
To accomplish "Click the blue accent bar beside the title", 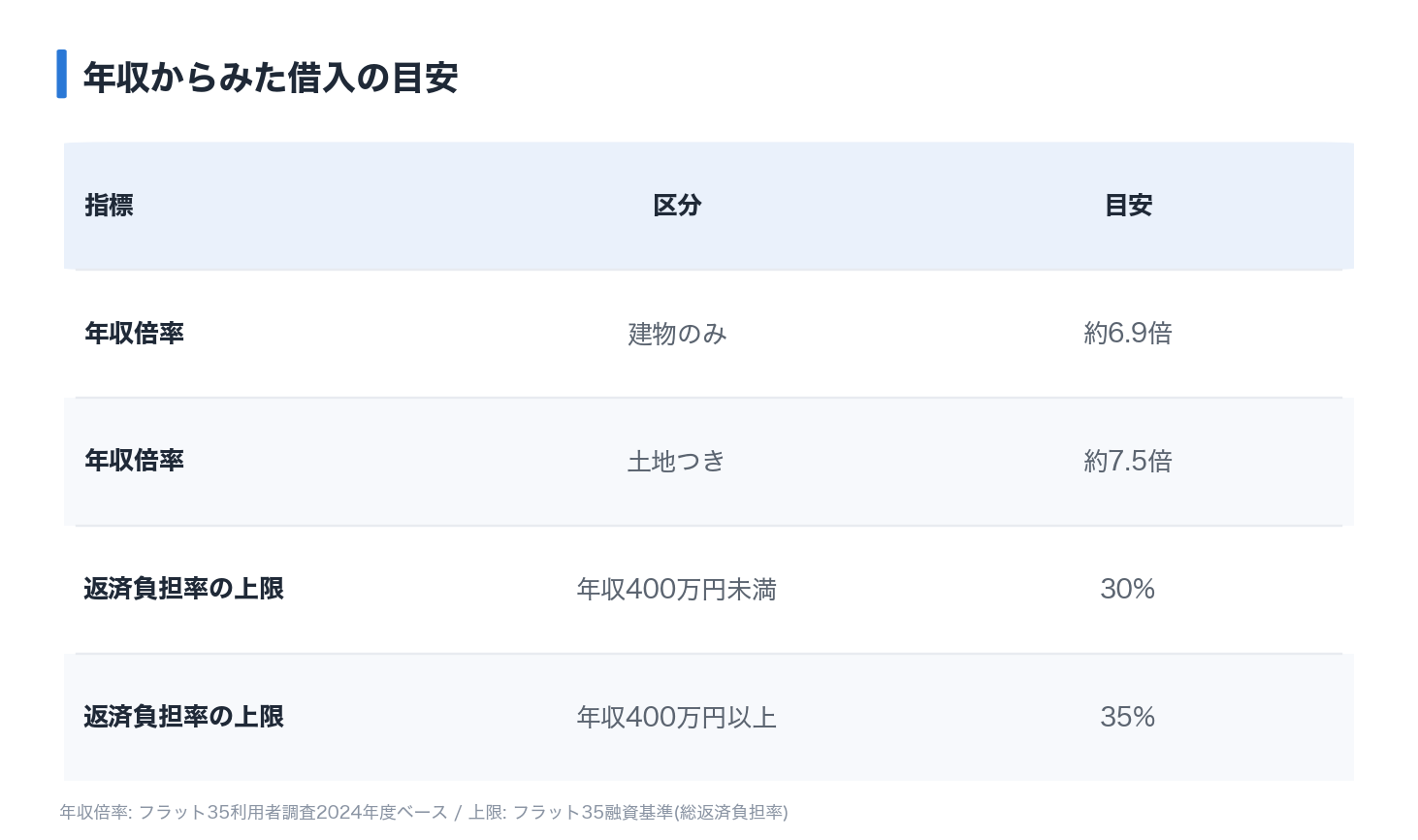I will (x=62, y=74).
